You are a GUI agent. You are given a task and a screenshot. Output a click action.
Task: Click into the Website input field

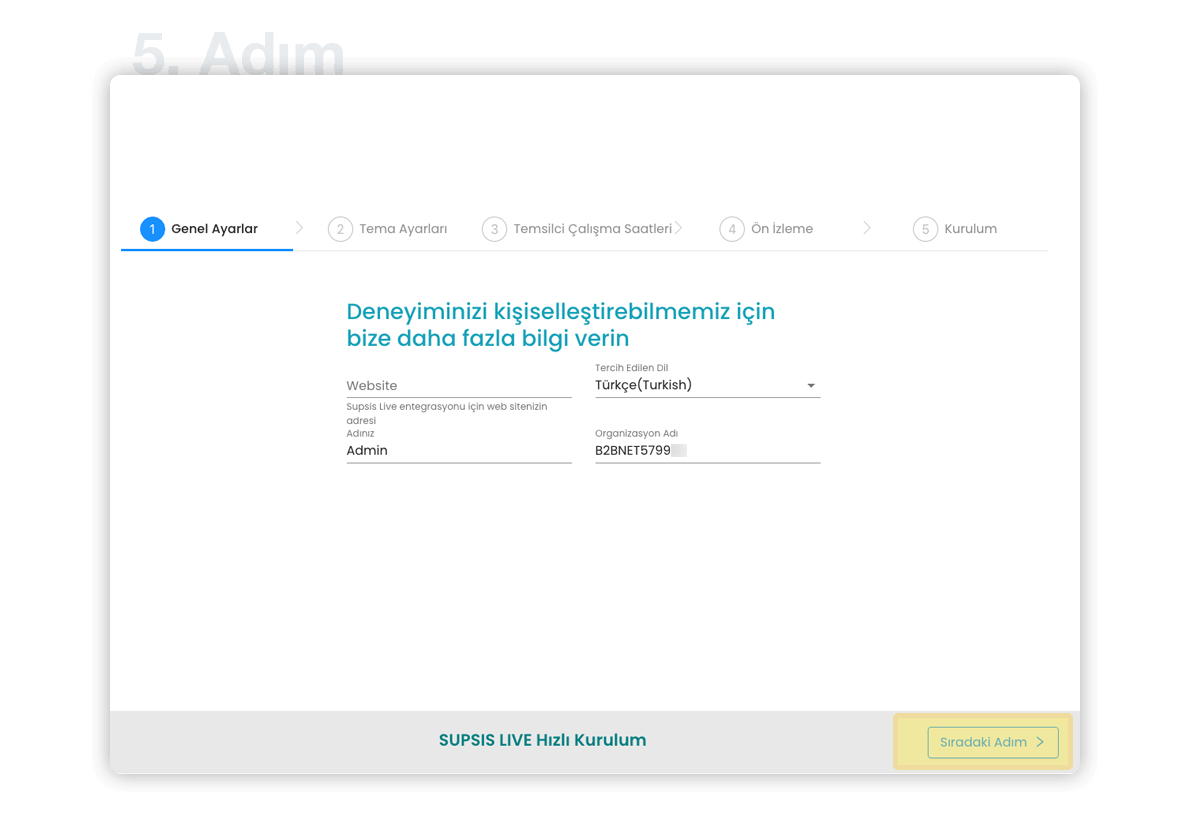(x=459, y=386)
